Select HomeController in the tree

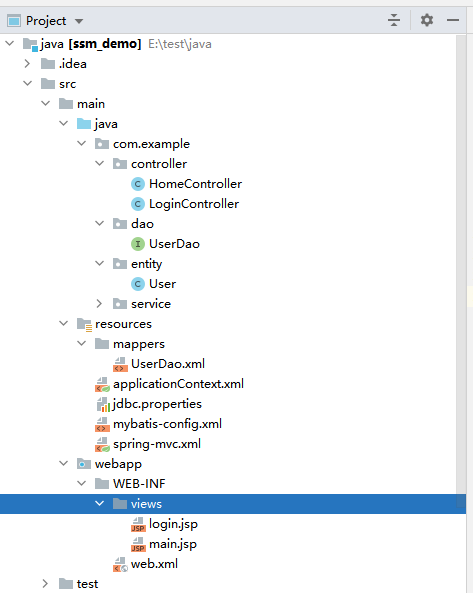click(195, 184)
